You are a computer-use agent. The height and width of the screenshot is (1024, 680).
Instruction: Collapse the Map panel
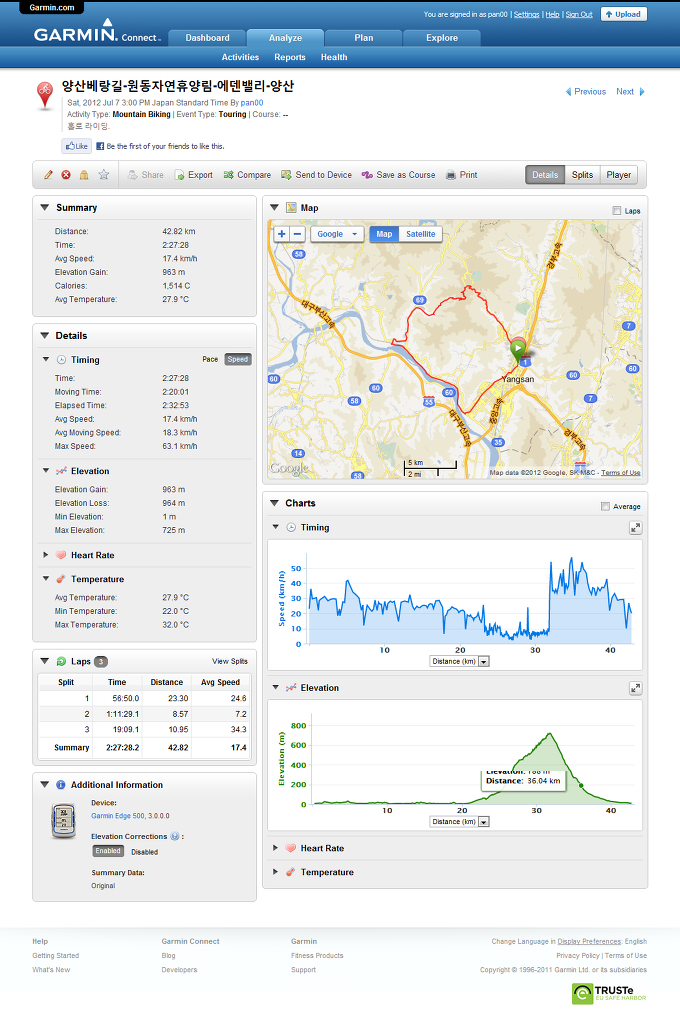(x=274, y=208)
